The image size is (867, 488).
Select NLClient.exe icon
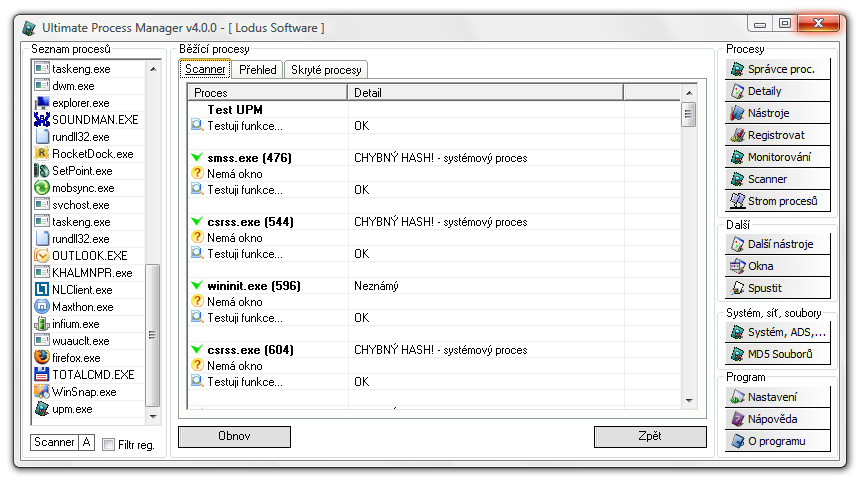tap(41, 290)
